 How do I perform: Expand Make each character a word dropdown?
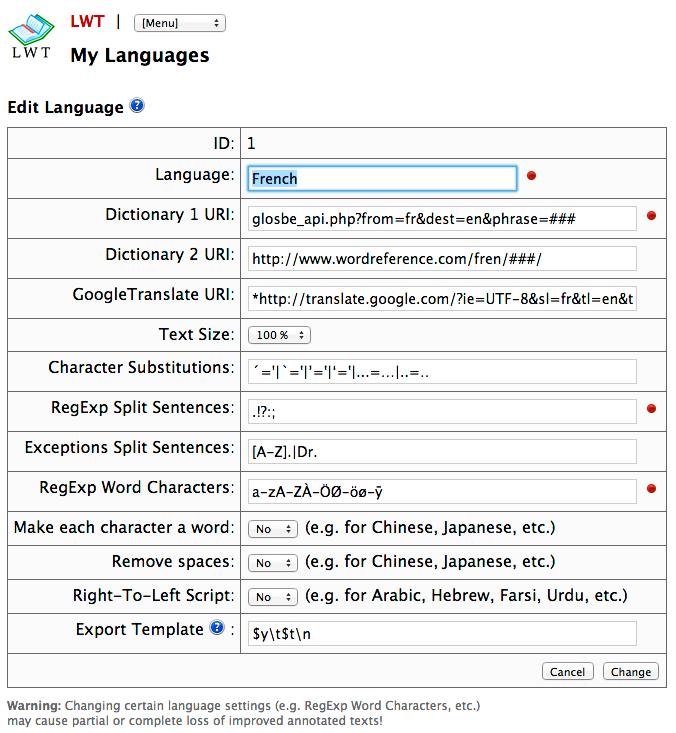tap(274, 528)
